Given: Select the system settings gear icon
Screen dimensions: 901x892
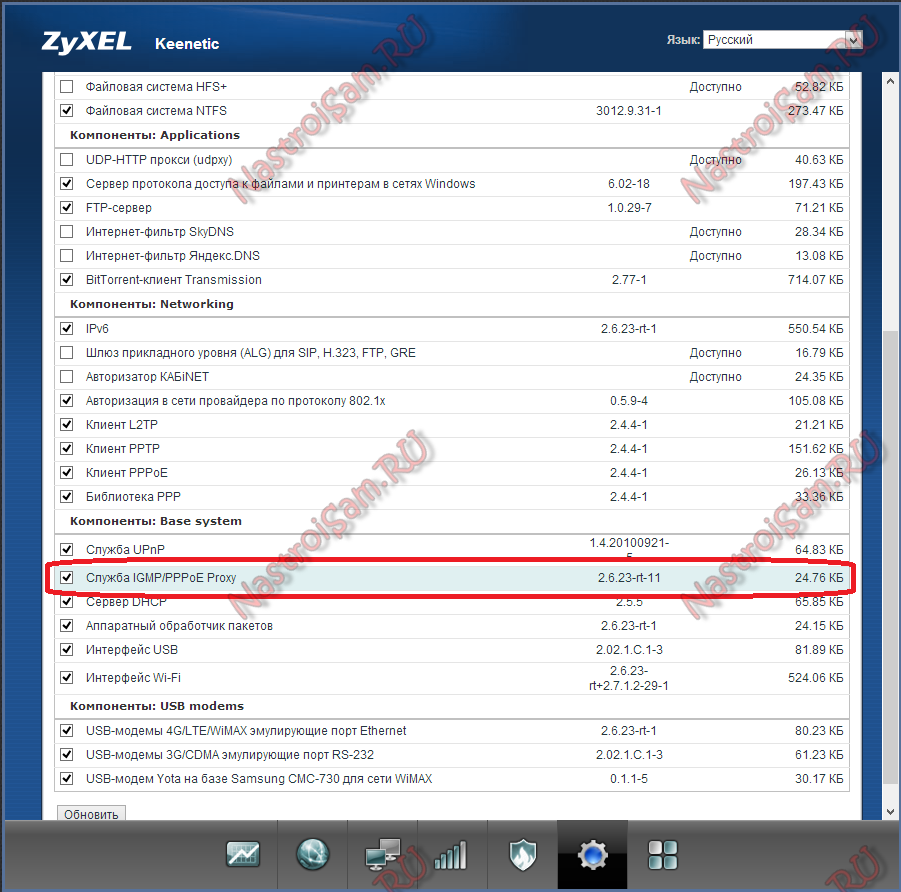Looking at the screenshot, I should click(x=592, y=855).
